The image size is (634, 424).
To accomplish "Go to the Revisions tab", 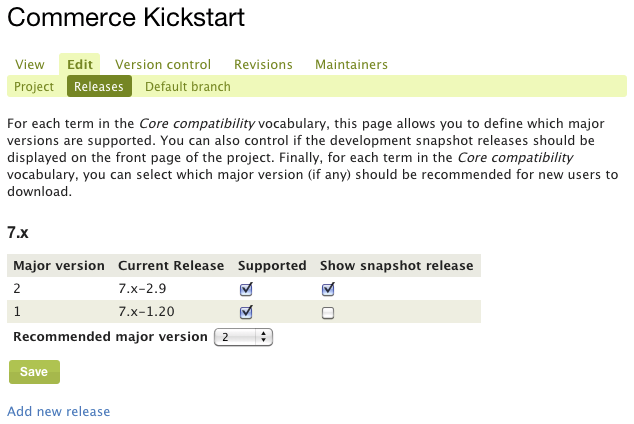I will (263, 64).
